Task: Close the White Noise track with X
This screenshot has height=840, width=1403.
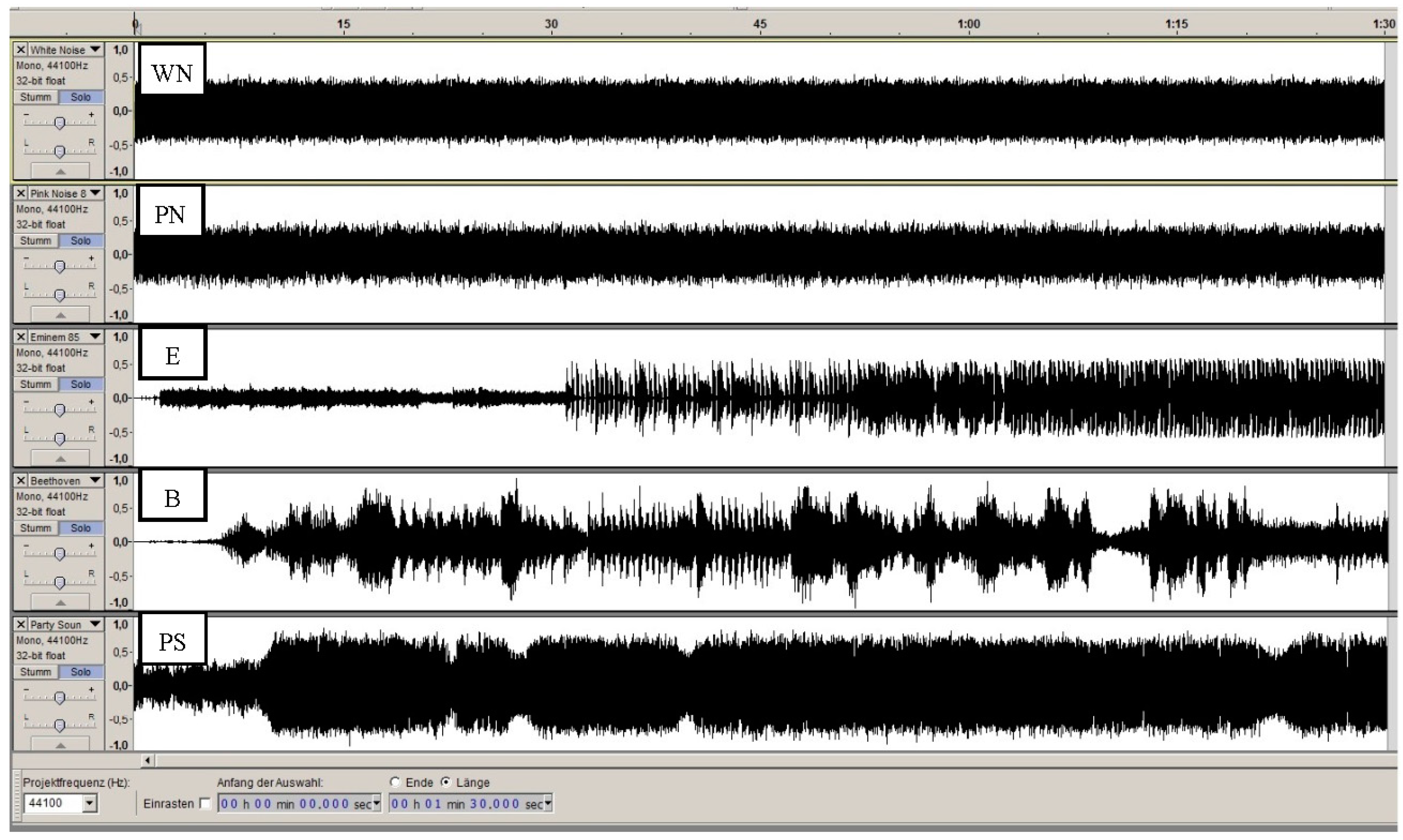Action: click(21, 50)
